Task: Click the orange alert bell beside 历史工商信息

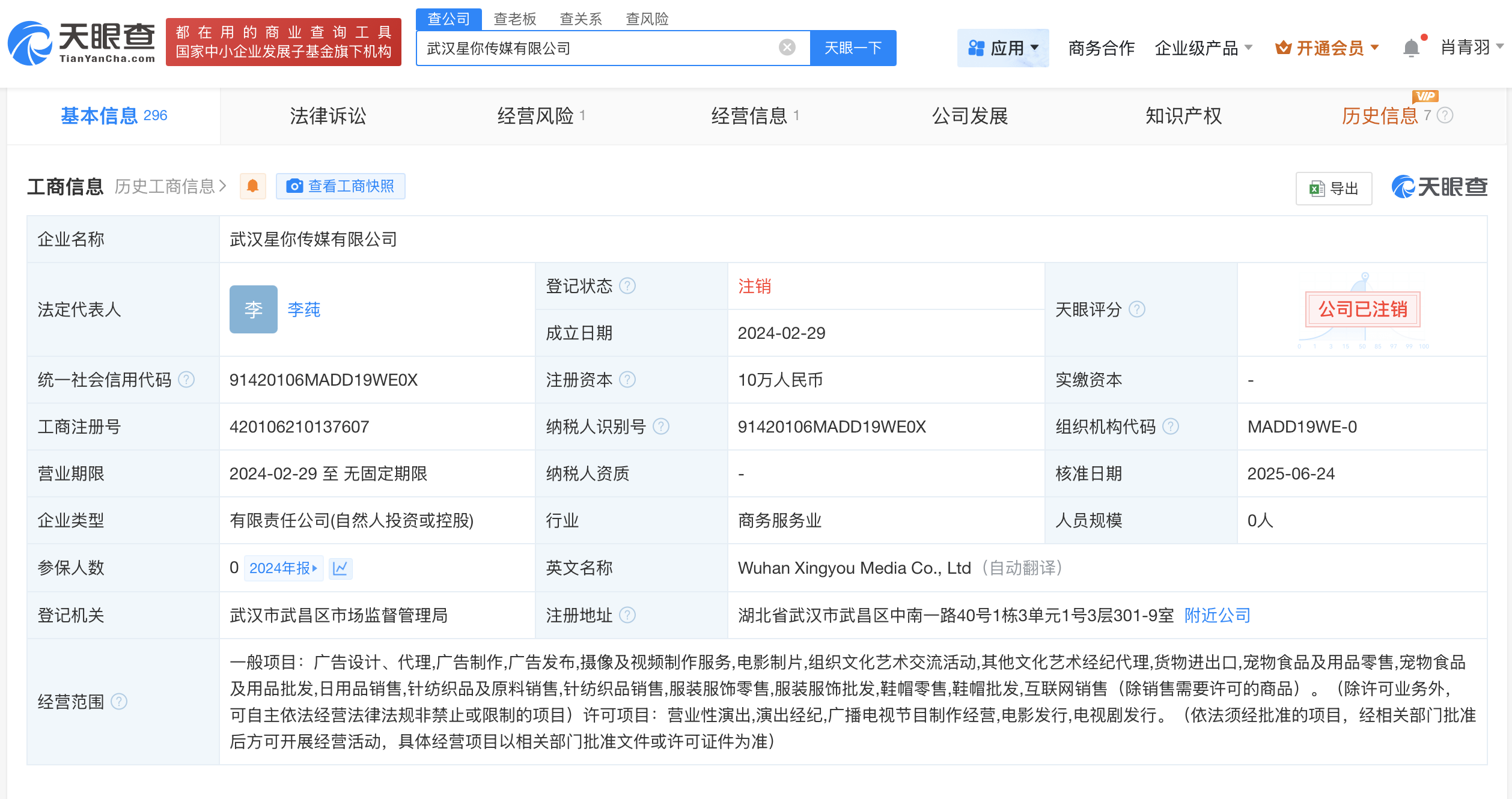Action: point(253,186)
